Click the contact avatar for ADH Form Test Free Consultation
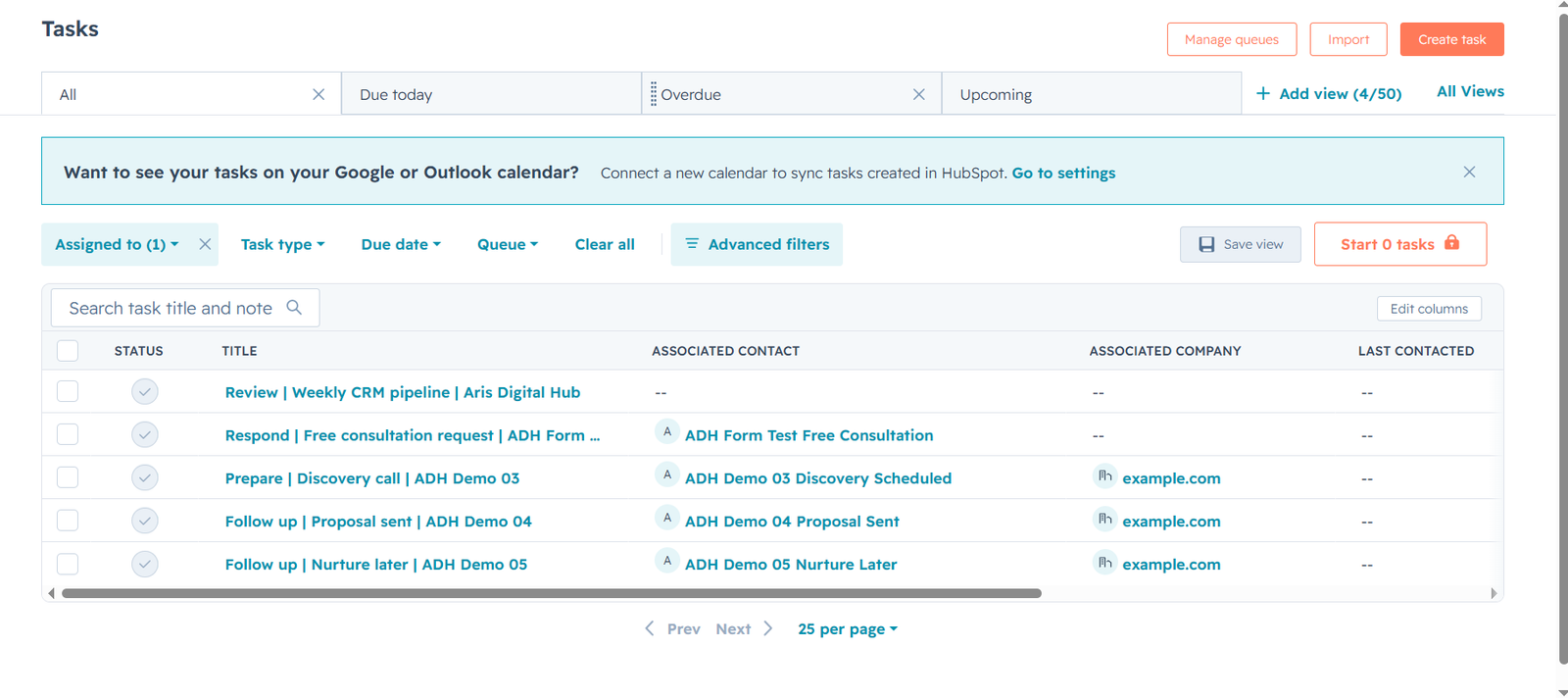The image size is (1568, 698). coord(667,432)
